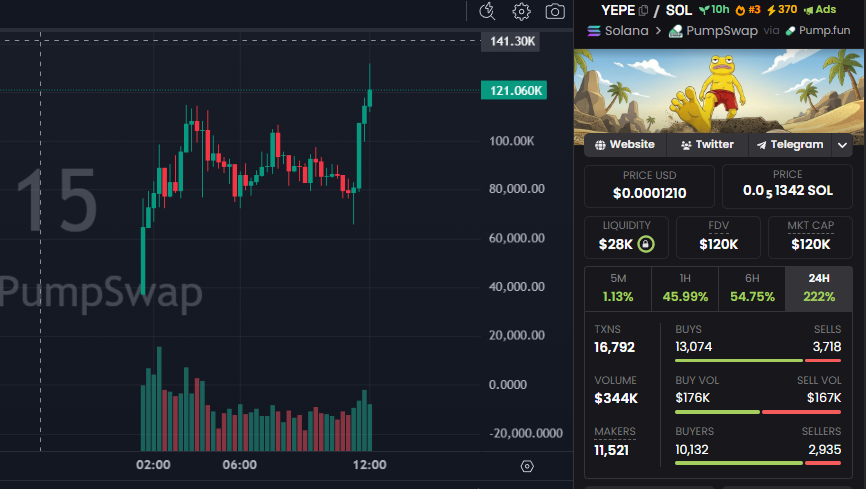866x489 pixels.
Task: Click the MAKERS value 11,521
Action: (611, 450)
